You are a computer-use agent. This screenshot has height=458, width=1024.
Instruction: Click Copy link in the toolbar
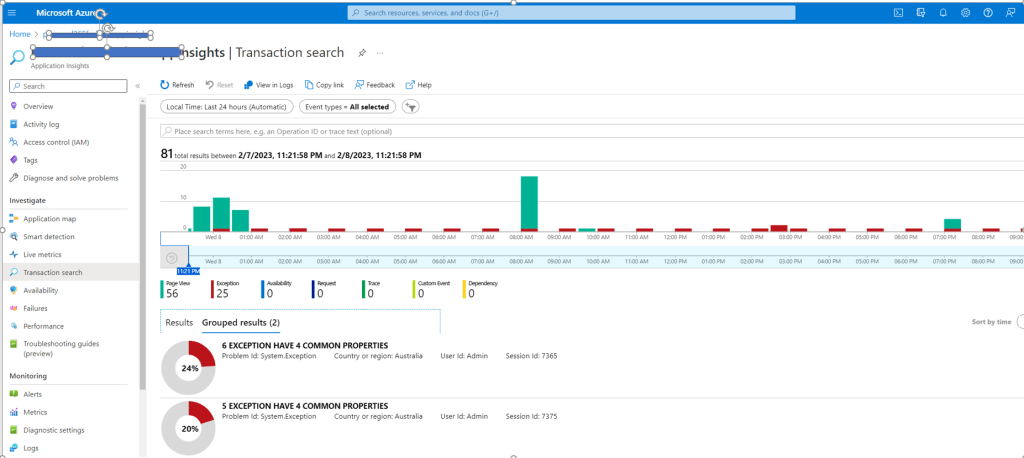(323, 85)
